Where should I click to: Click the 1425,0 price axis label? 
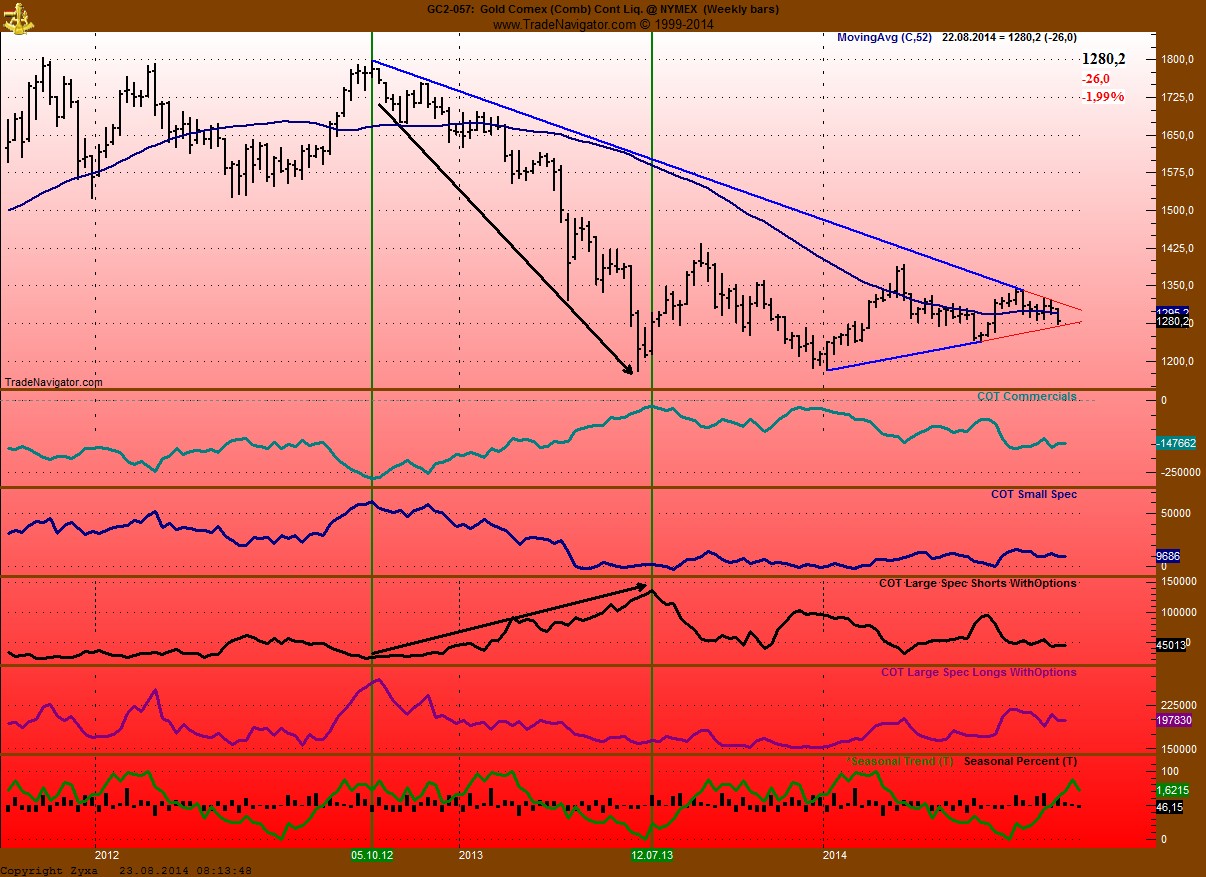[1178, 249]
